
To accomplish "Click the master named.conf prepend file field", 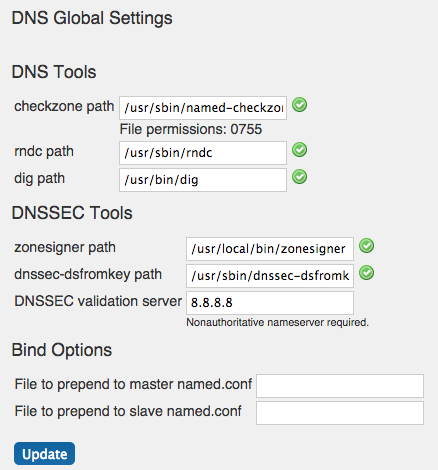I will tap(340, 386).
